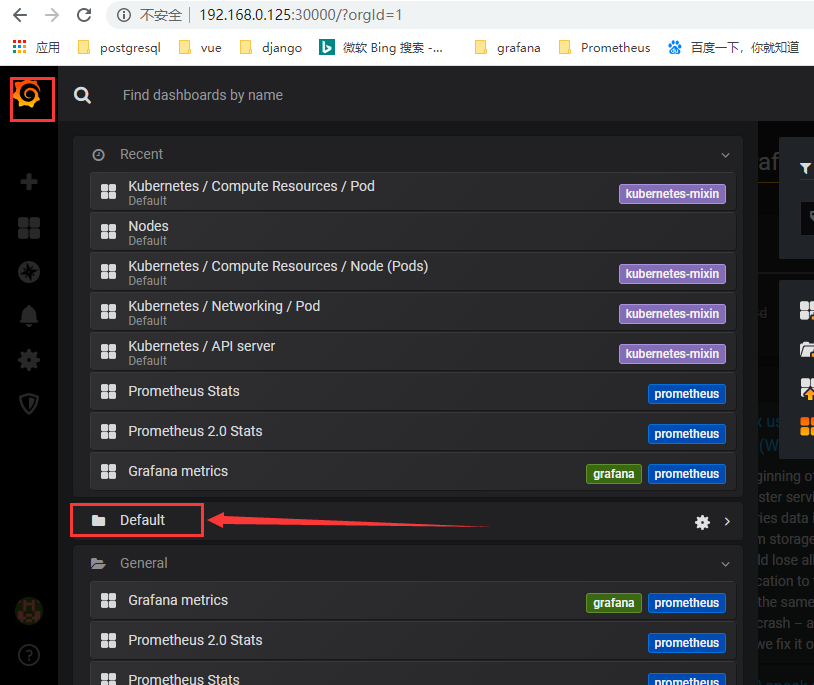Open the Alerting bell icon
Screen dimensions: 814x685
[29, 316]
